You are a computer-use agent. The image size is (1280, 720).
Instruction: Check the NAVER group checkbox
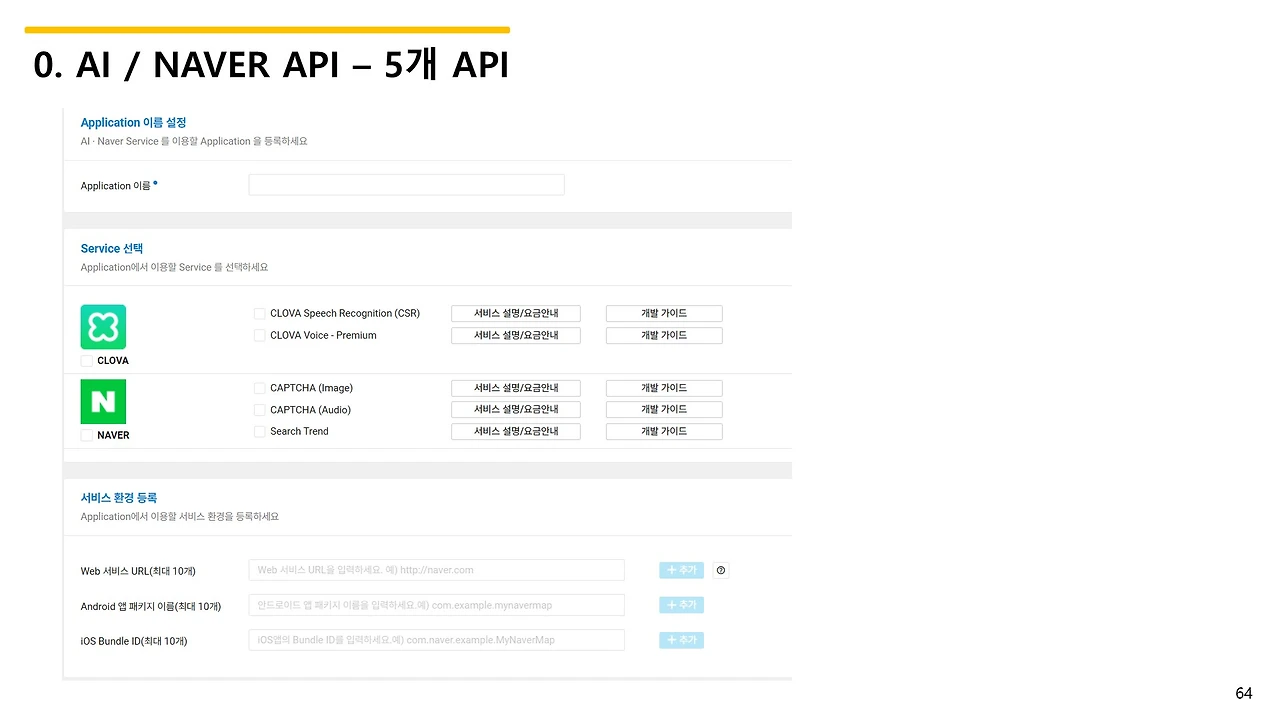click(87, 436)
